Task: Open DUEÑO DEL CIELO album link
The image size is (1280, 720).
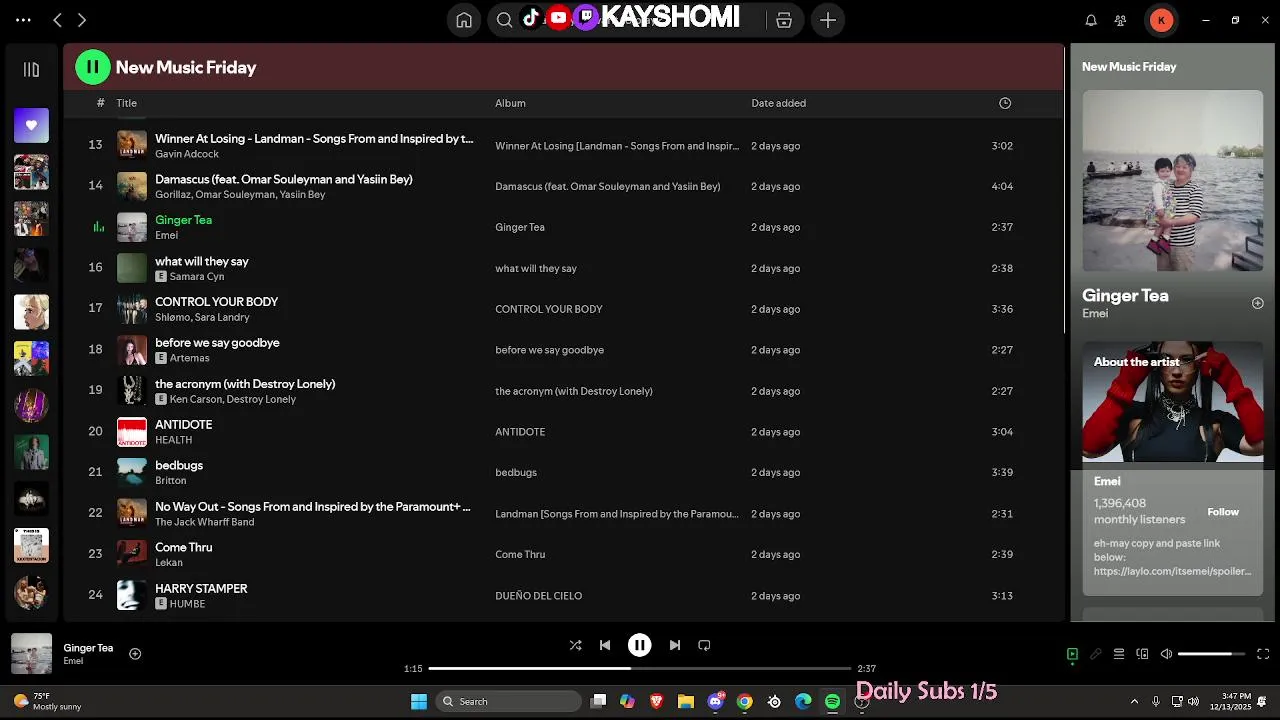Action: tap(538, 596)
